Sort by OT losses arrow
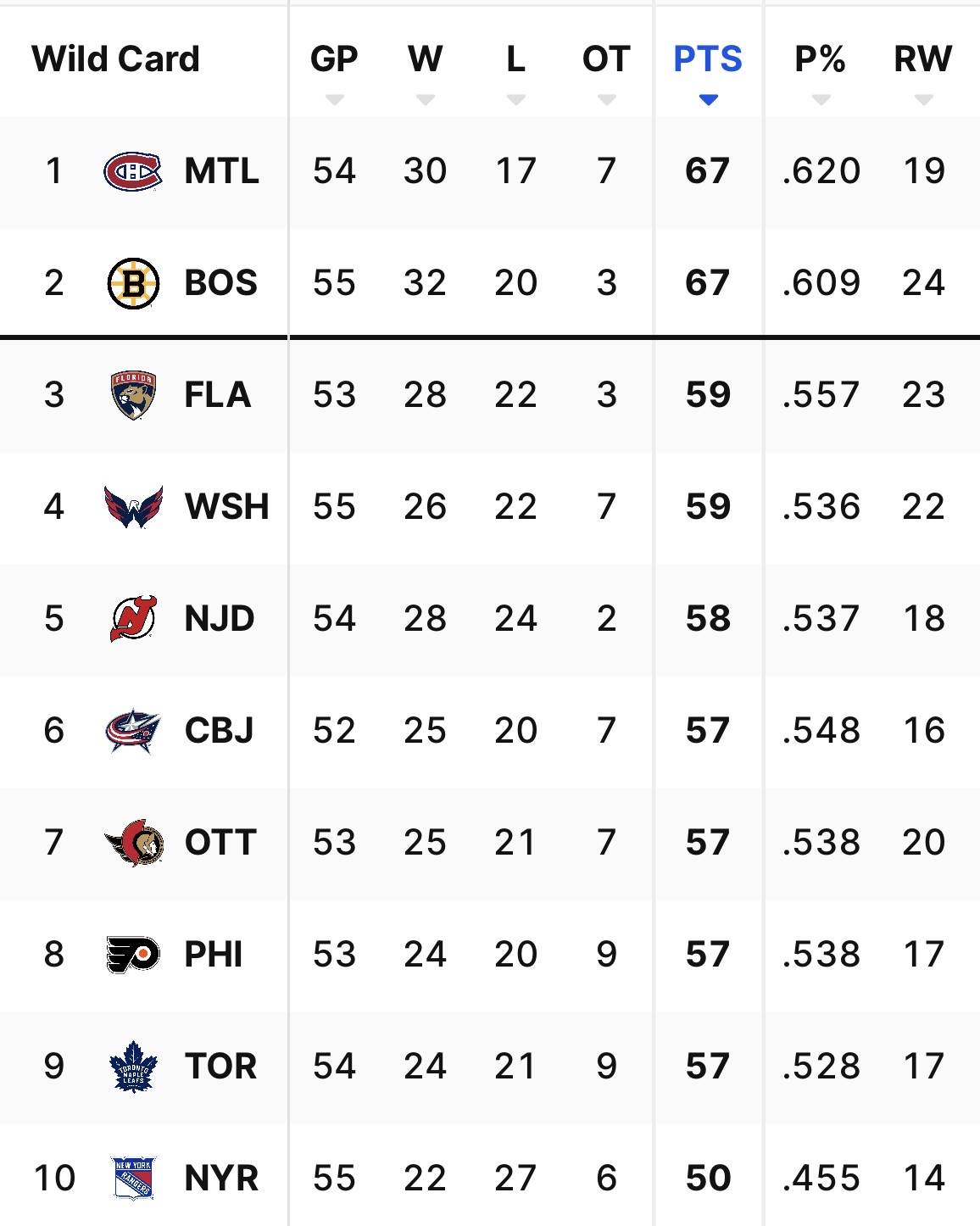The width and height of the screenshot is (980, 1226). coord(606,100)
